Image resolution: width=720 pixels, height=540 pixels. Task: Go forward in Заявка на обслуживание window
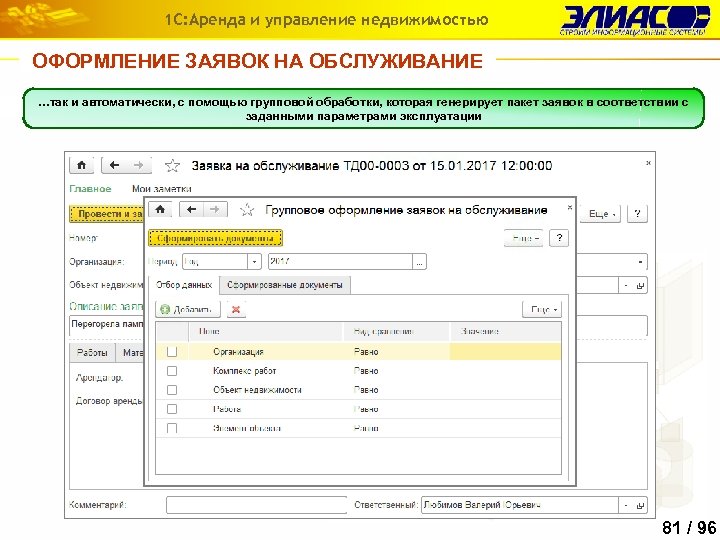pyautogui.click(x=139, y=165)
